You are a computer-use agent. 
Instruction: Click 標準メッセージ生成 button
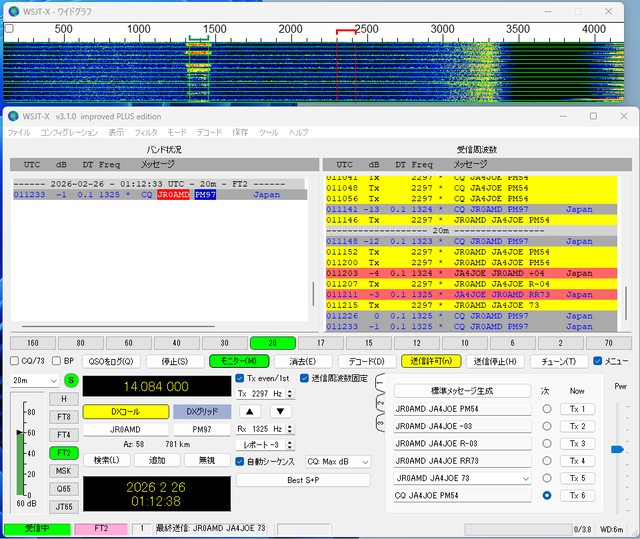click(462, 391)
